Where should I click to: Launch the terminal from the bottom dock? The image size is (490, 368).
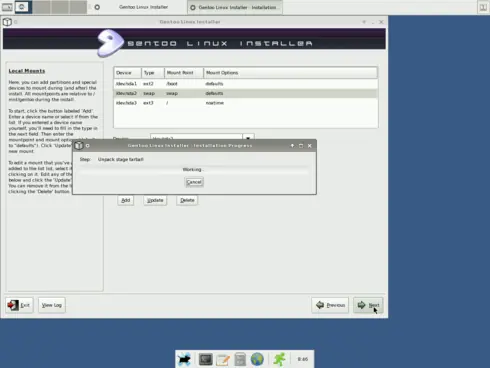[206, 359]
